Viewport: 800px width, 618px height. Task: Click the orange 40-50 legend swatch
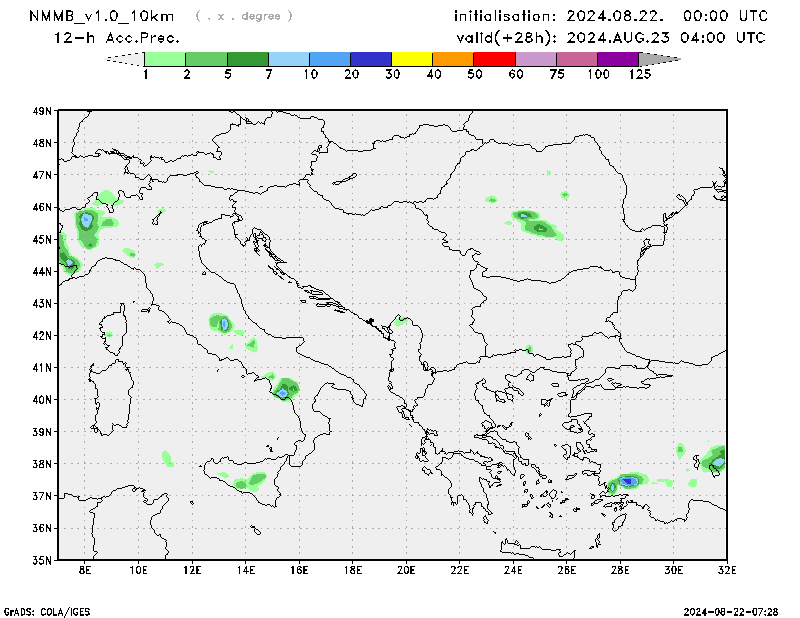coord(454,59)
